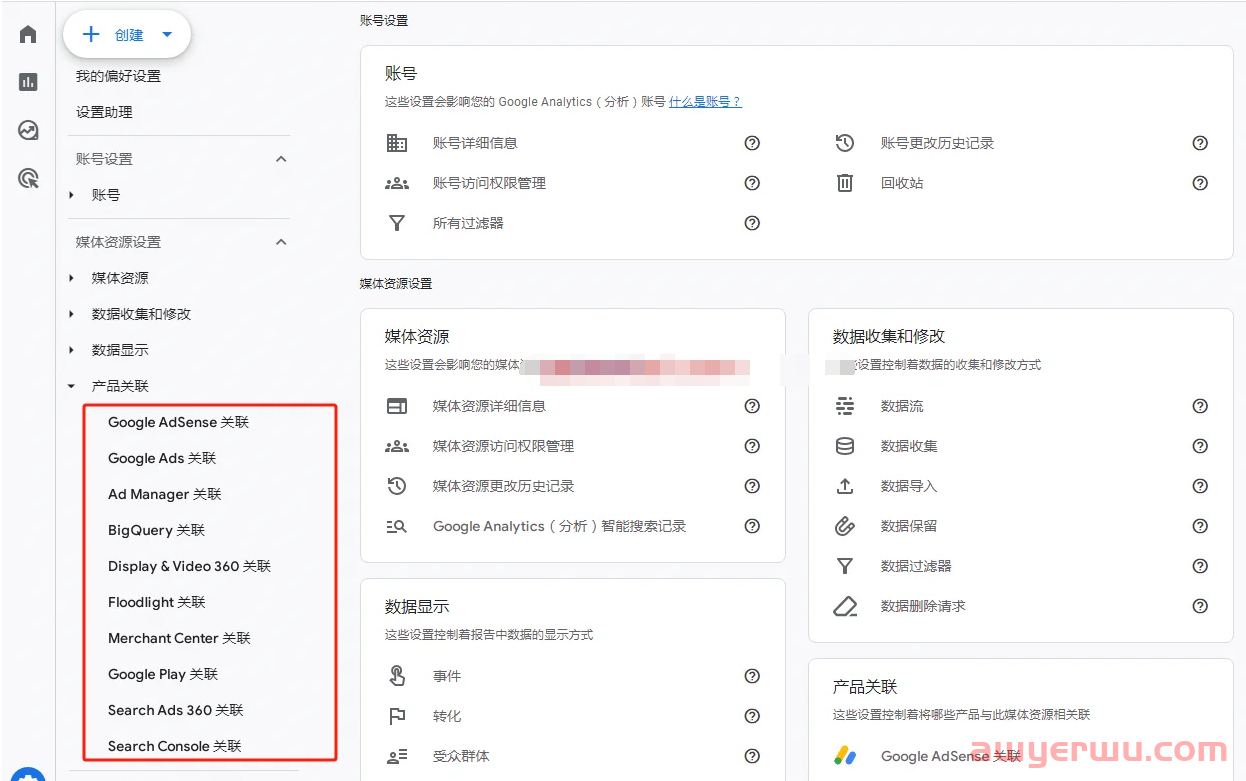Expand the 账号 tree item
Screen dimensions: 1246x781
(71, 195)
